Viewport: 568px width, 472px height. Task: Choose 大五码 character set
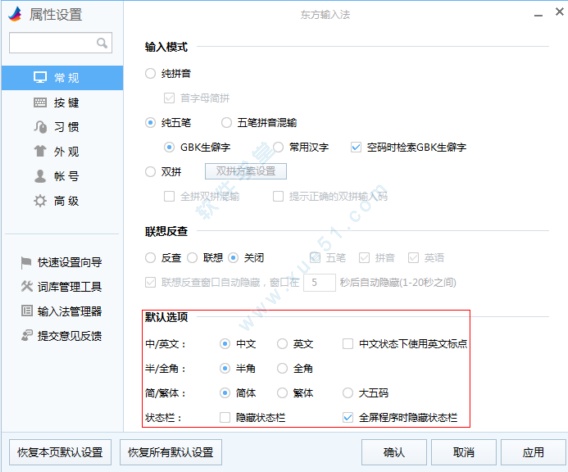click(x=348, y=393)
